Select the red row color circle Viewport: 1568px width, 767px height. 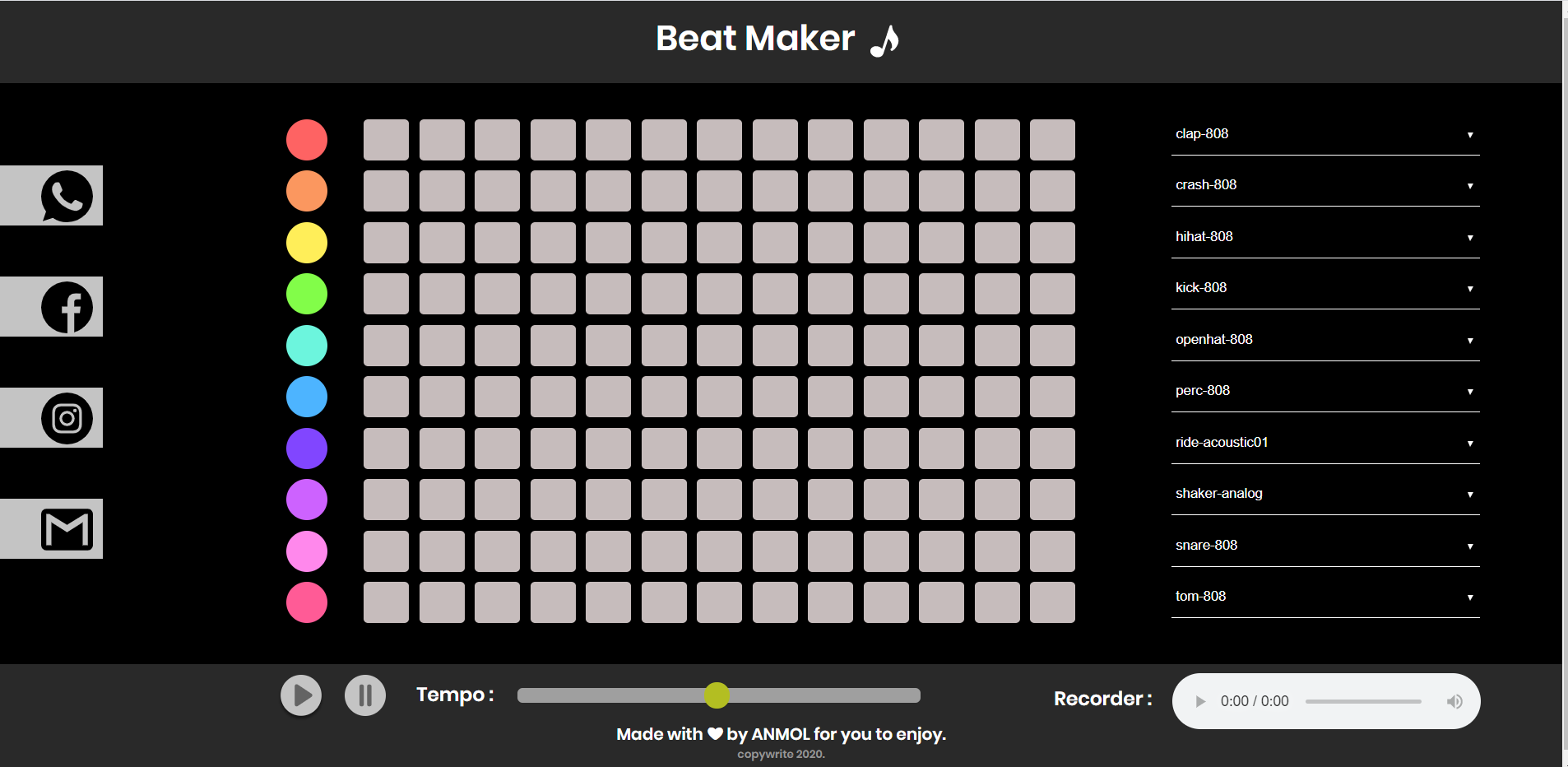(306, 139)
